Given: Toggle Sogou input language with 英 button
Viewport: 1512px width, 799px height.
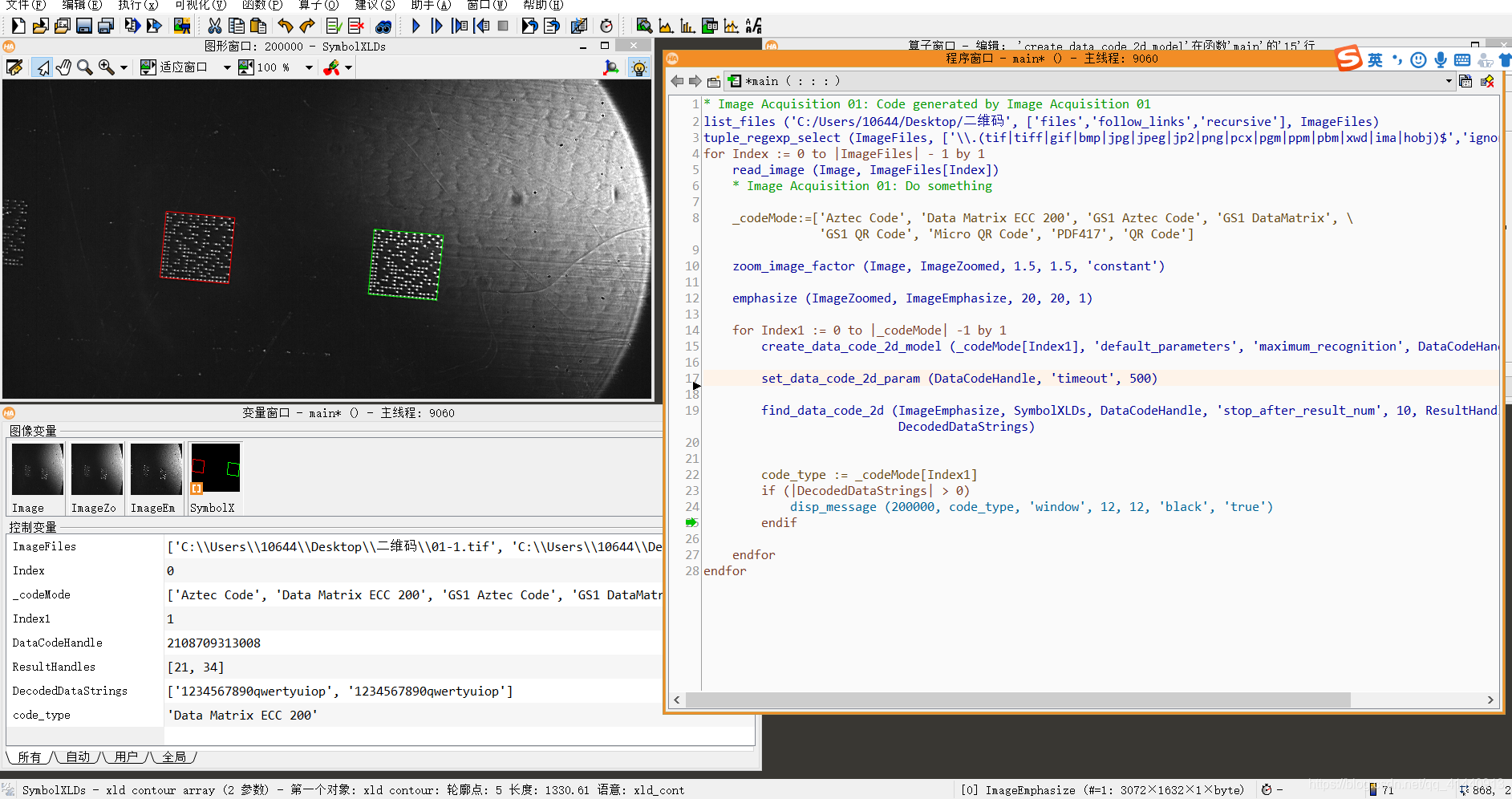Looking at the screenshot, I should (x=1375, y=60).
